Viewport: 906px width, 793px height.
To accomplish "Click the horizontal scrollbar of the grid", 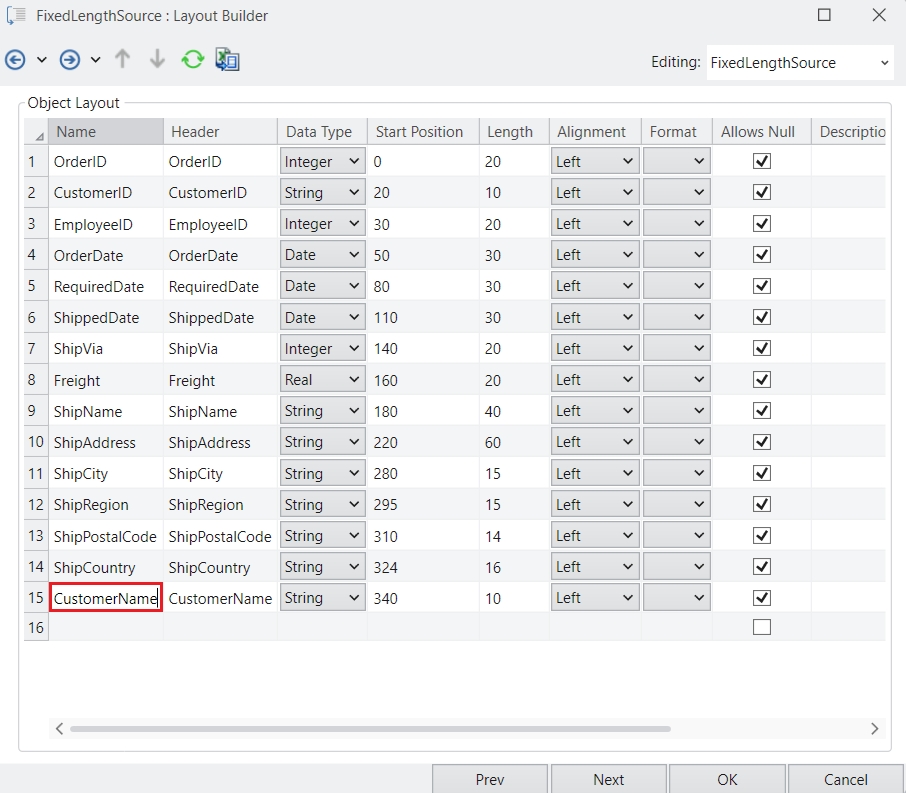I will (x=370, y=729).
